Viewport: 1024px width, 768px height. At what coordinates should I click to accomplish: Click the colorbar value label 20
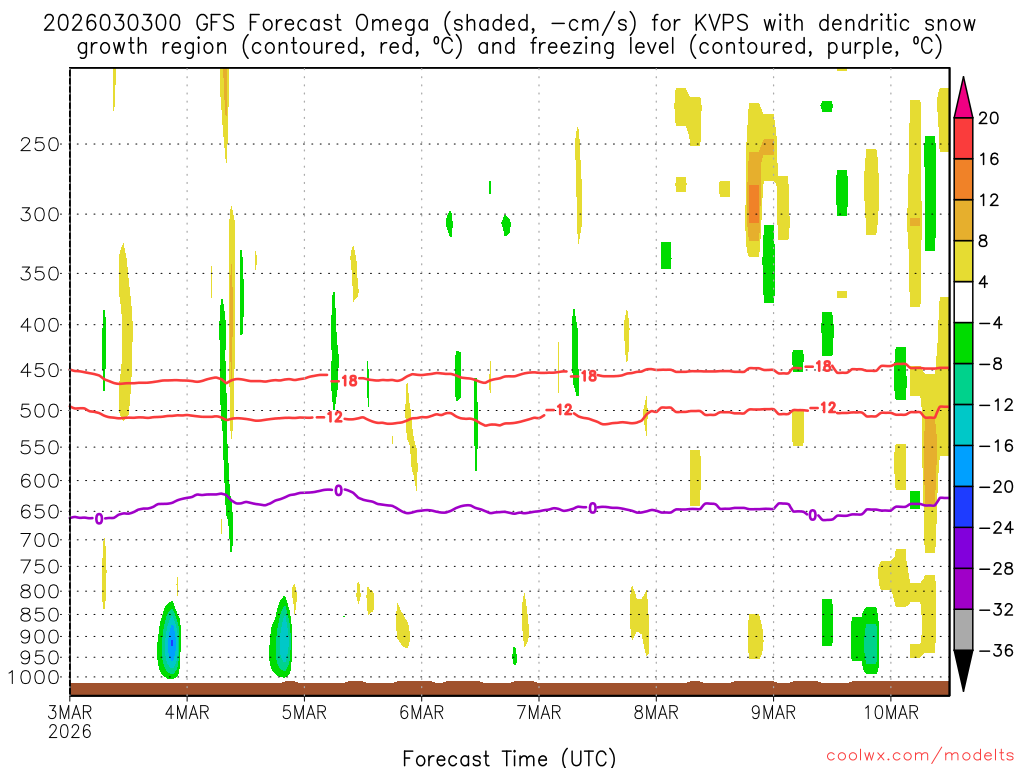coord(989,118)
